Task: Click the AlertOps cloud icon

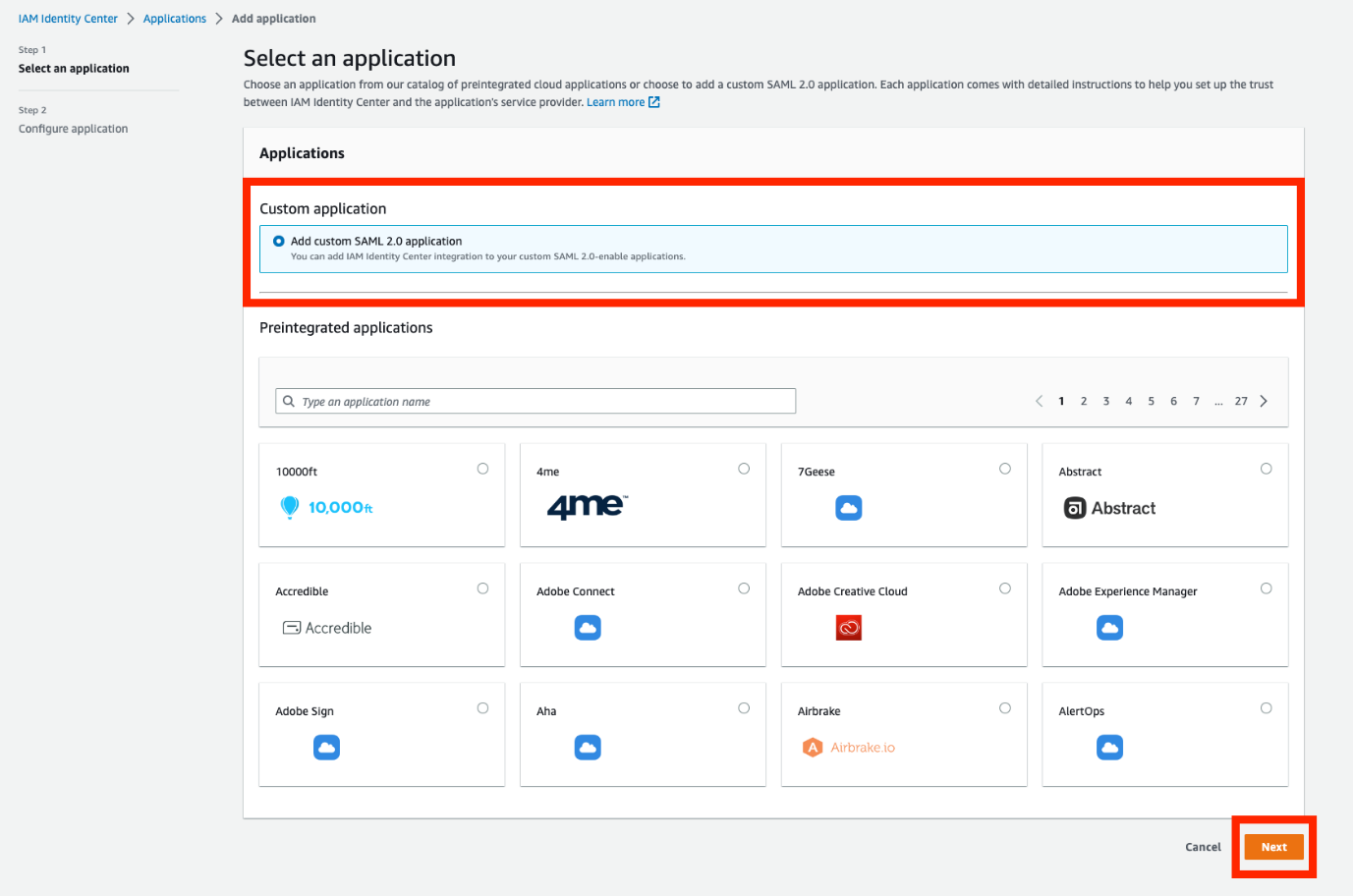Action: click(x=1109, y=748)
